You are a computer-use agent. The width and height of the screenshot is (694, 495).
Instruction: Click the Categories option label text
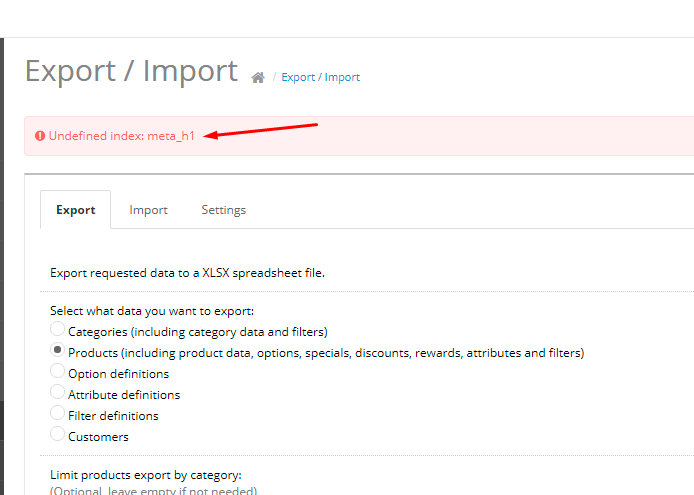[198, 332]
